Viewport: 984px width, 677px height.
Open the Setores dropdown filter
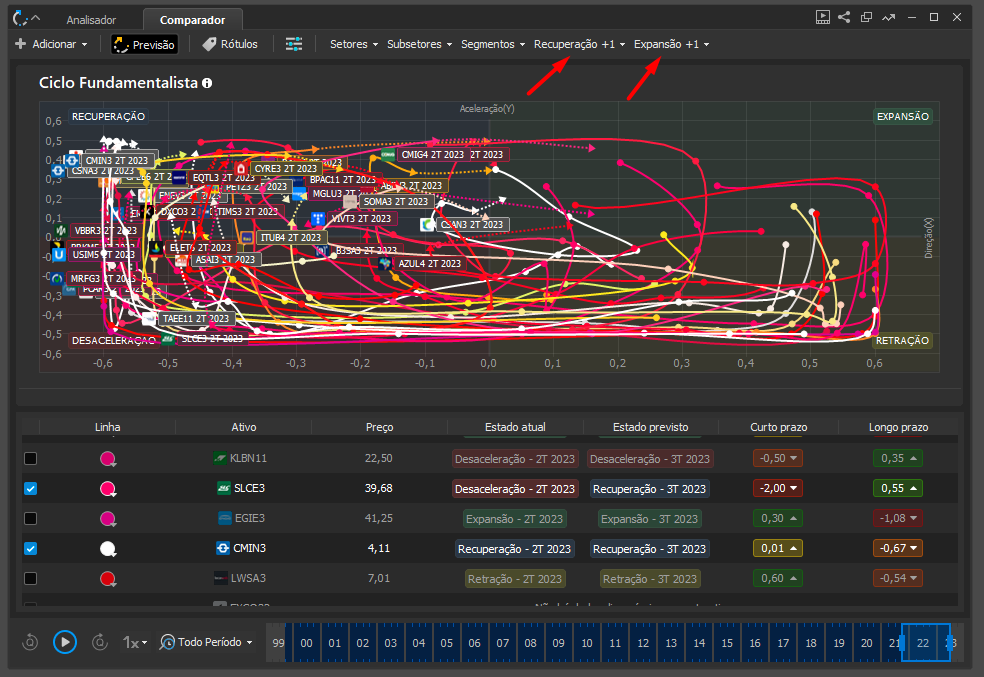tap(354, 44)
